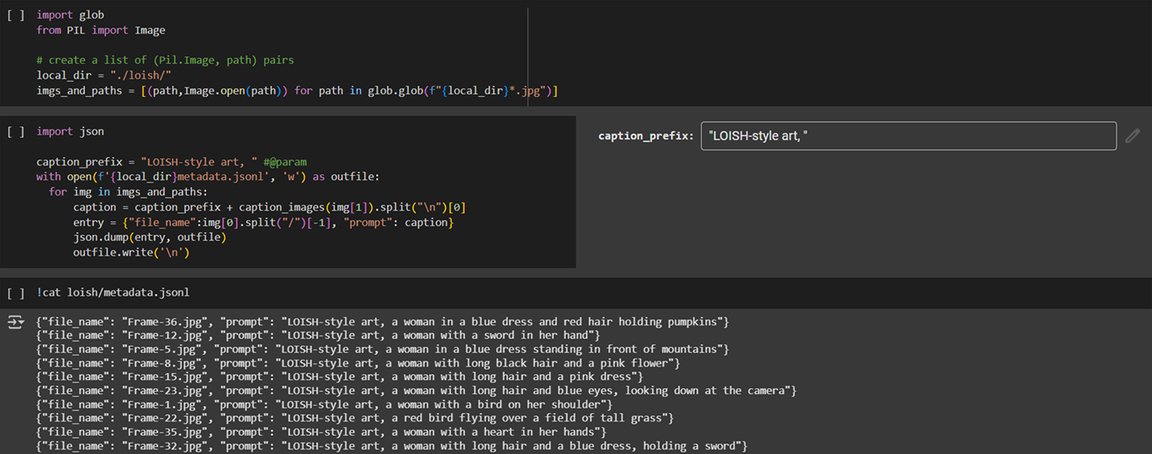Viewport: 1152px width, 454px height.
Task: Click the pencil edit icon beside caption_prefix
Action: (1132, 136)
